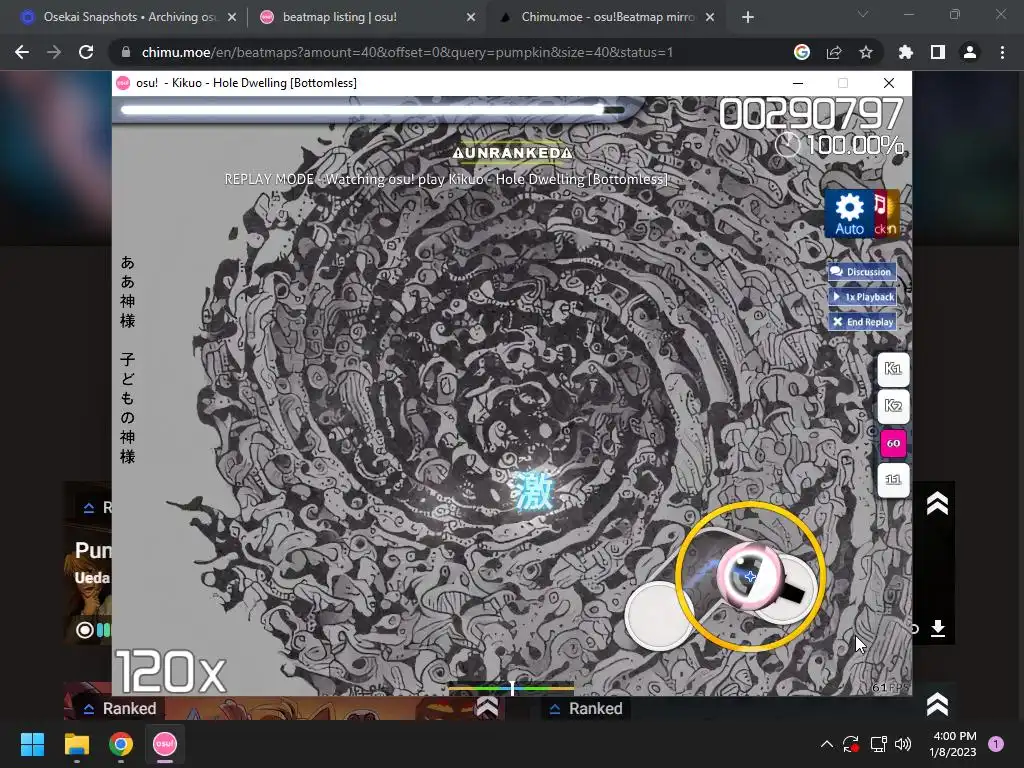
Task: Click End Replay button
Action: 862,321
